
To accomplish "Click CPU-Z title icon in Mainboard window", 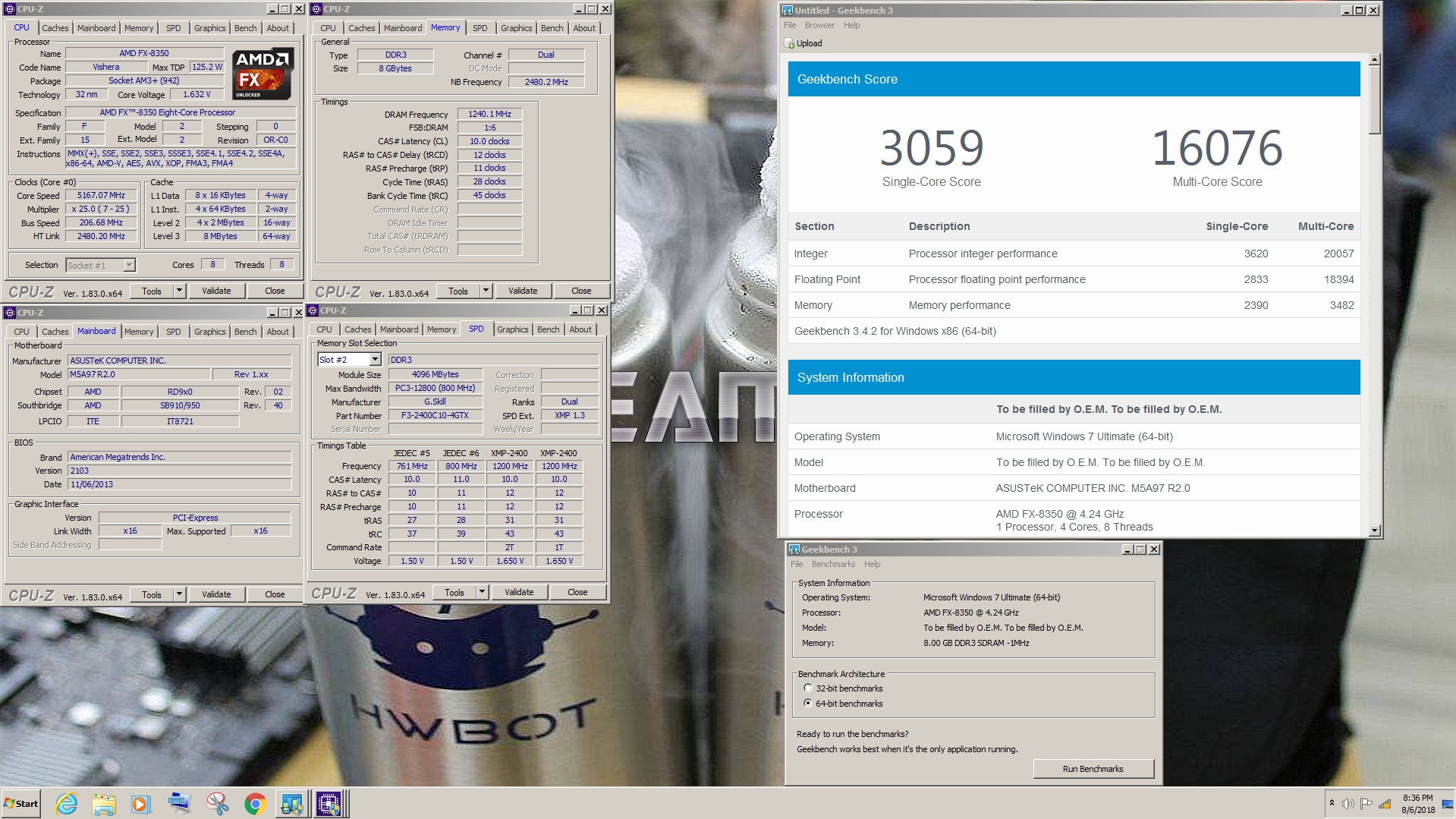I will click(10, 313).
